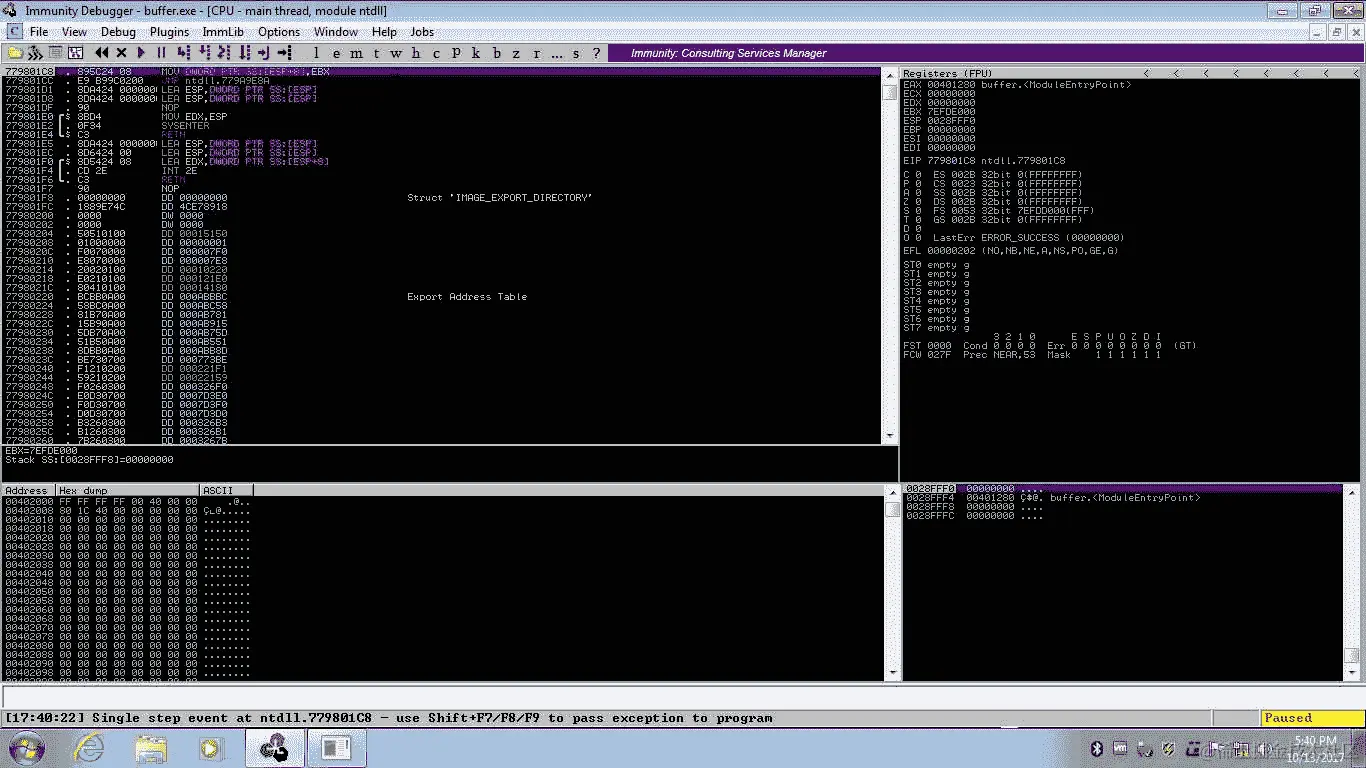Open the File menu
Image resolution: width=1366 pixels, height=768 pixels.
(x=39, y=32)
